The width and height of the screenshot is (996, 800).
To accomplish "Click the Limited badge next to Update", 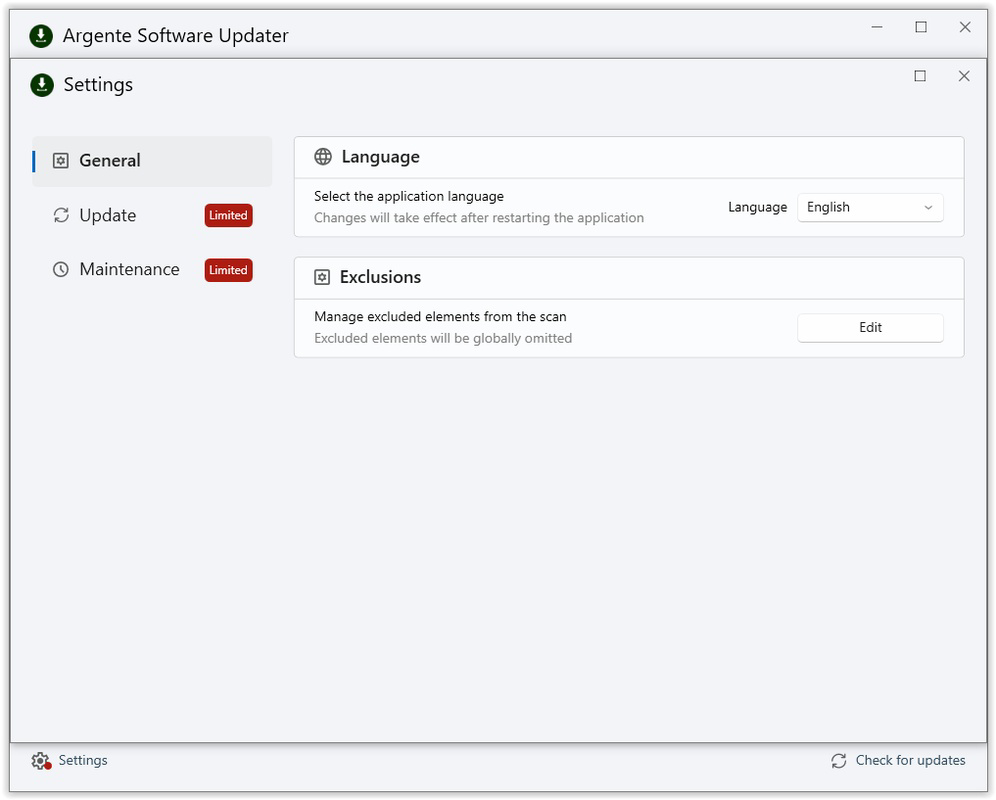I will coord(228,215).
